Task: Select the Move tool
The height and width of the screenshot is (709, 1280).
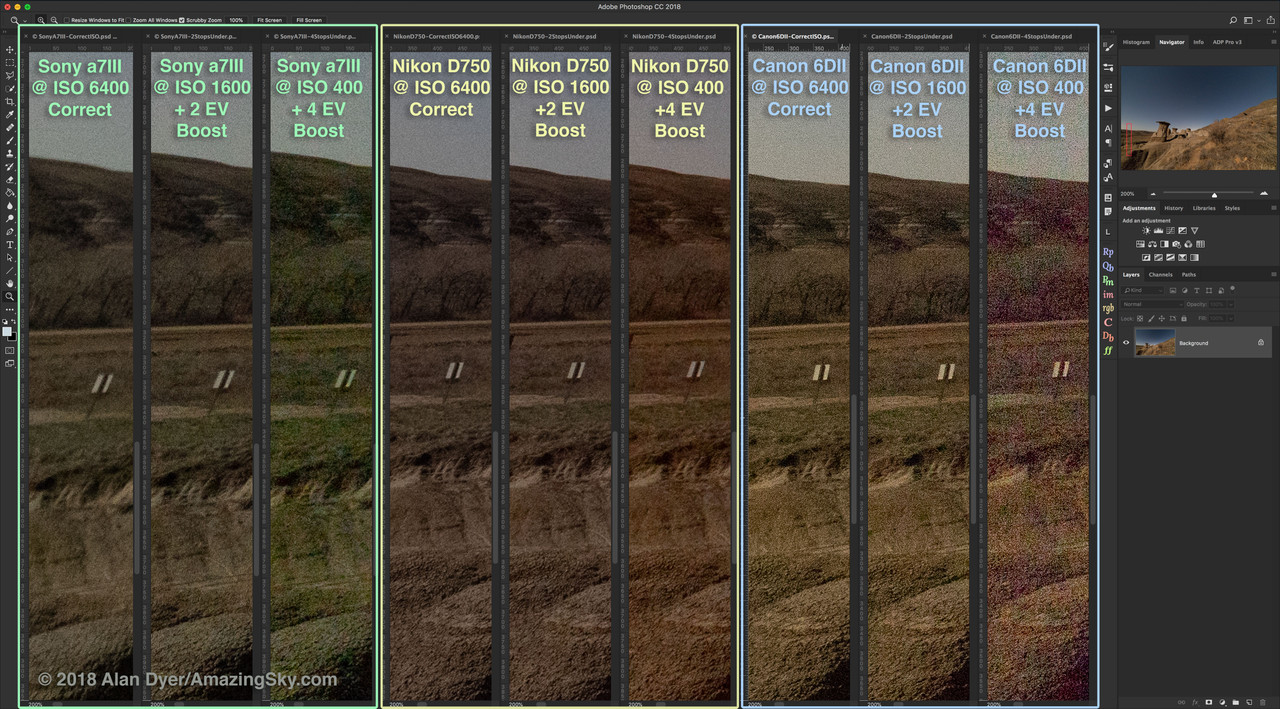Action: (x=10, y=49)
